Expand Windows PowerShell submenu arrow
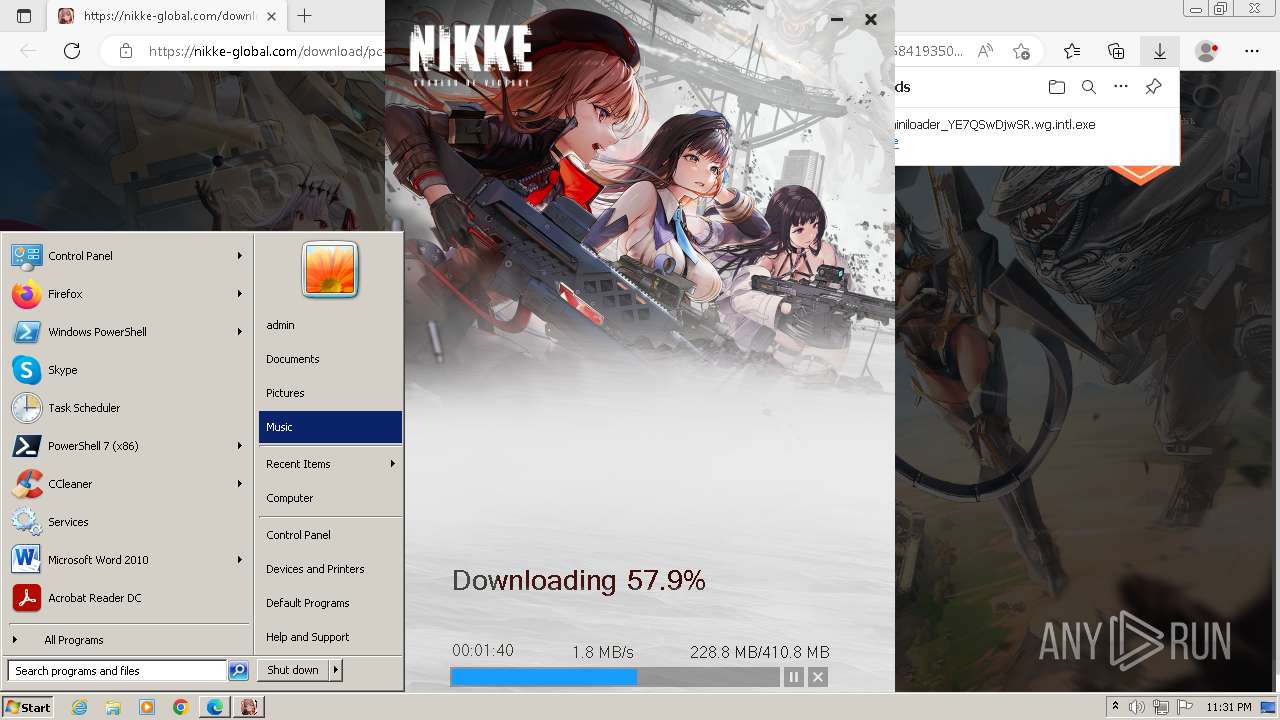This screenshot has width=1280, height=720. pyautogui.click(x=240, y=332)
